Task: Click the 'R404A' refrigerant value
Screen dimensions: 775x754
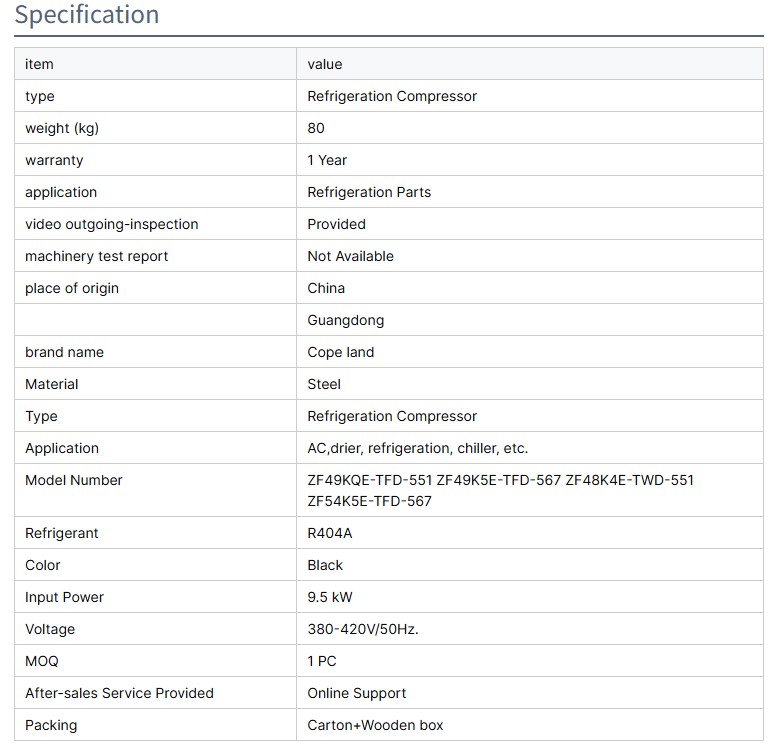Action: [330, 533]
